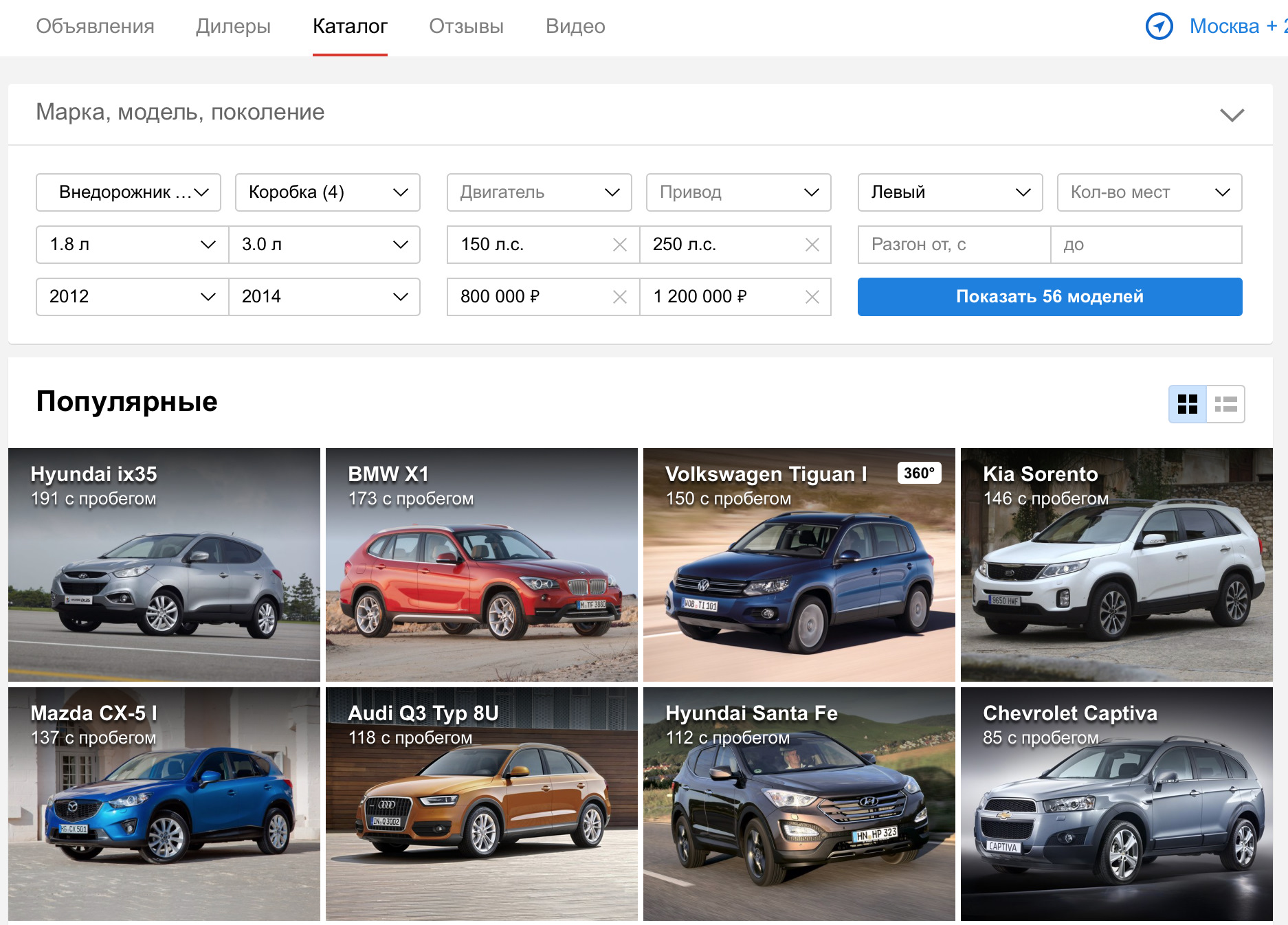Open the Коробка (4) dropdown
The width and height of the screenshot is (1288, 925).
pos(328,192)
